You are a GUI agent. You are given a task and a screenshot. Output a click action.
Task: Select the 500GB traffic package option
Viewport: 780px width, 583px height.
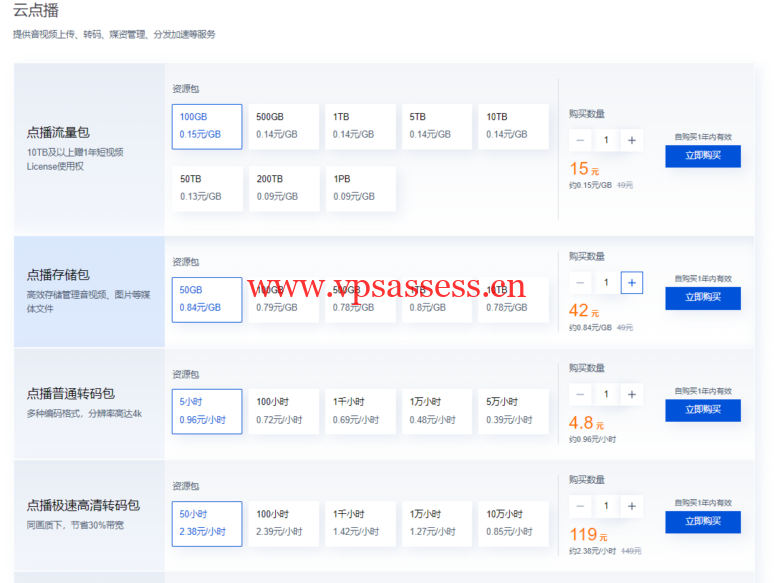tap(283, 126)
